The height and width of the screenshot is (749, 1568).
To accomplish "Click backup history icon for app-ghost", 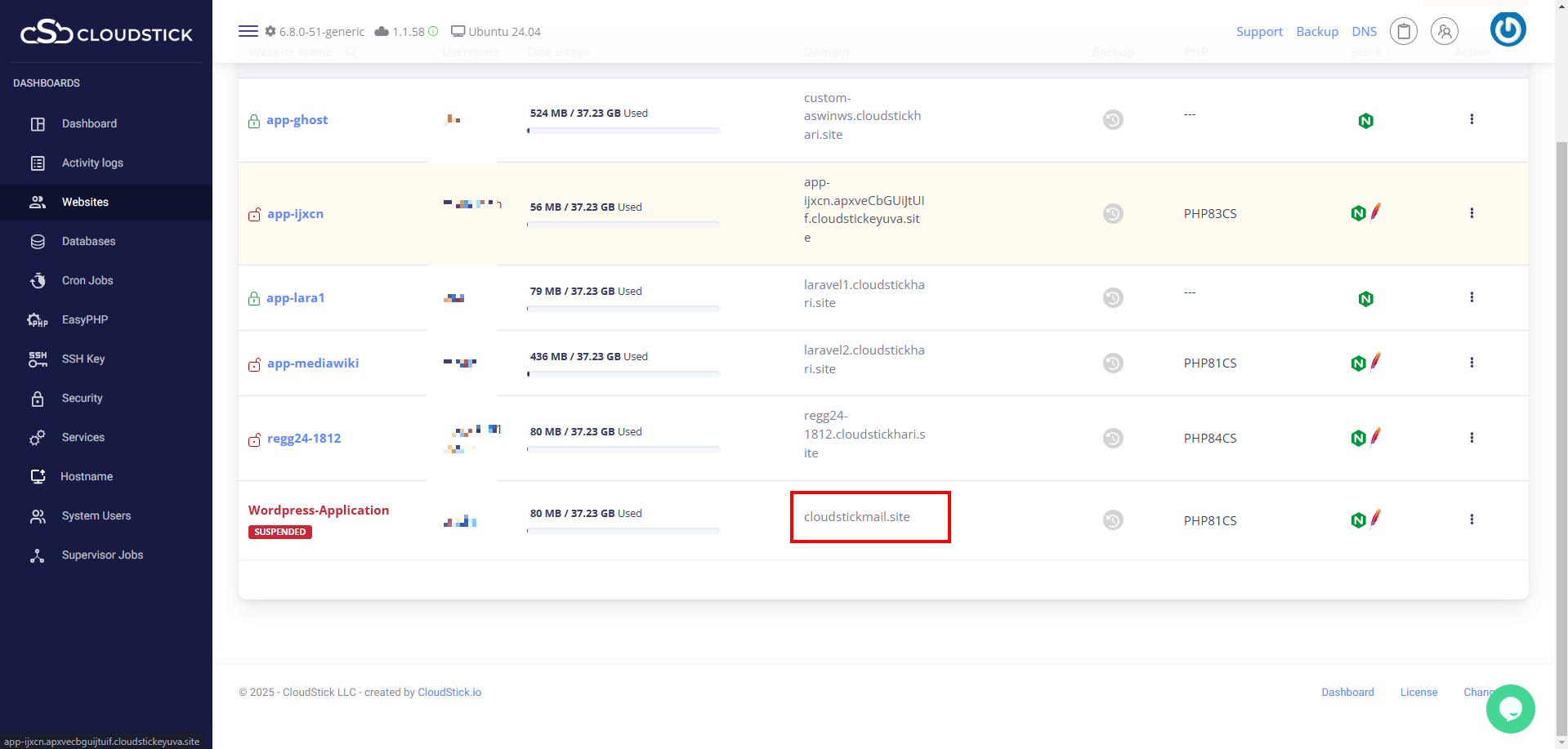I will click(1113, 120).
